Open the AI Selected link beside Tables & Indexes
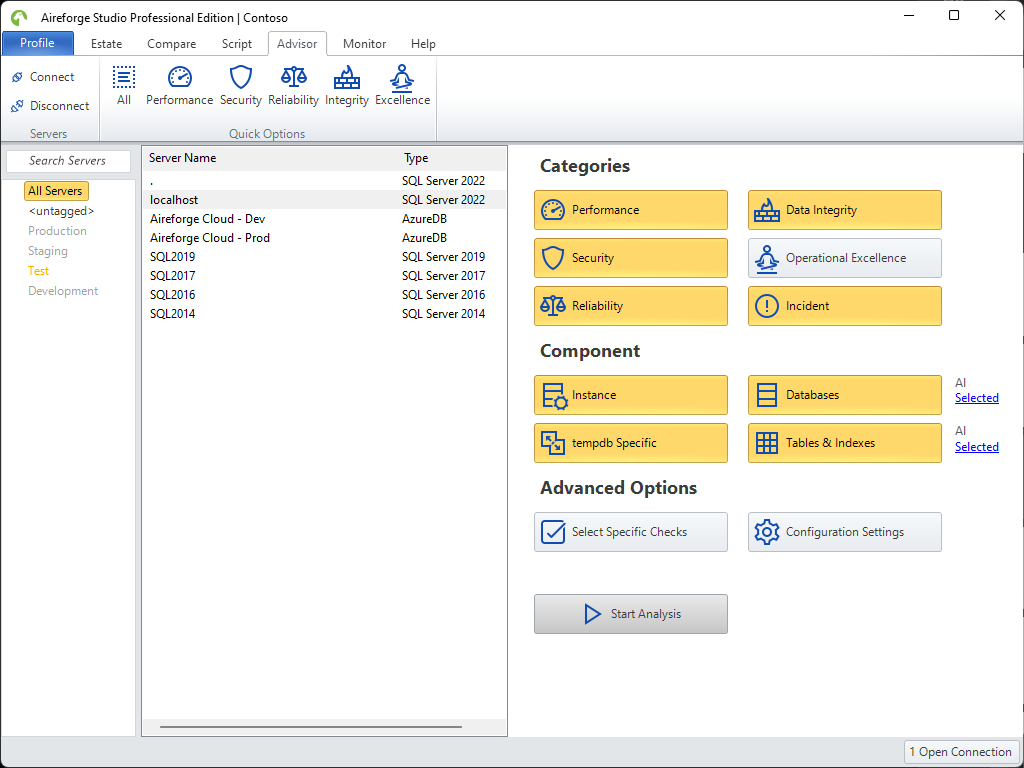1024x768 pixels. pyautogui.click(x=976, y=447)
